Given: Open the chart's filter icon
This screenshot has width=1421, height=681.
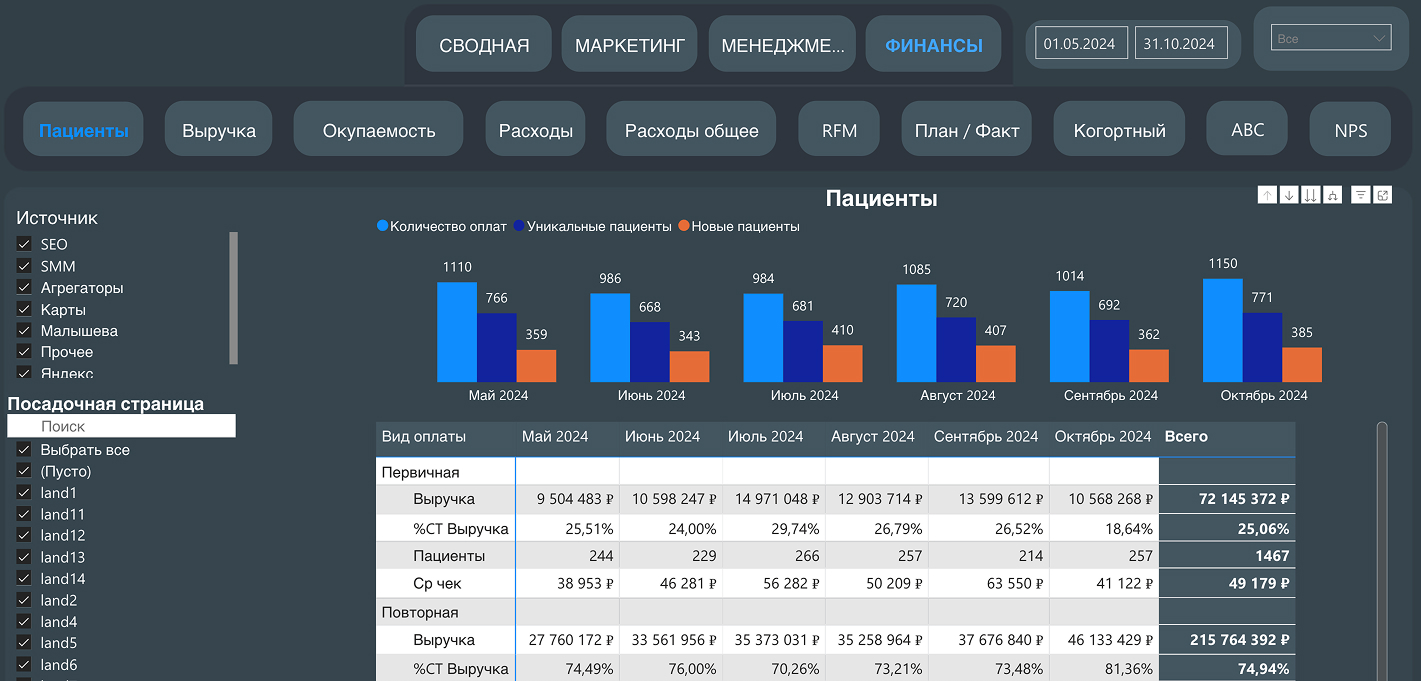Looking at the screenshot, I should click(x=1361, y=196).
